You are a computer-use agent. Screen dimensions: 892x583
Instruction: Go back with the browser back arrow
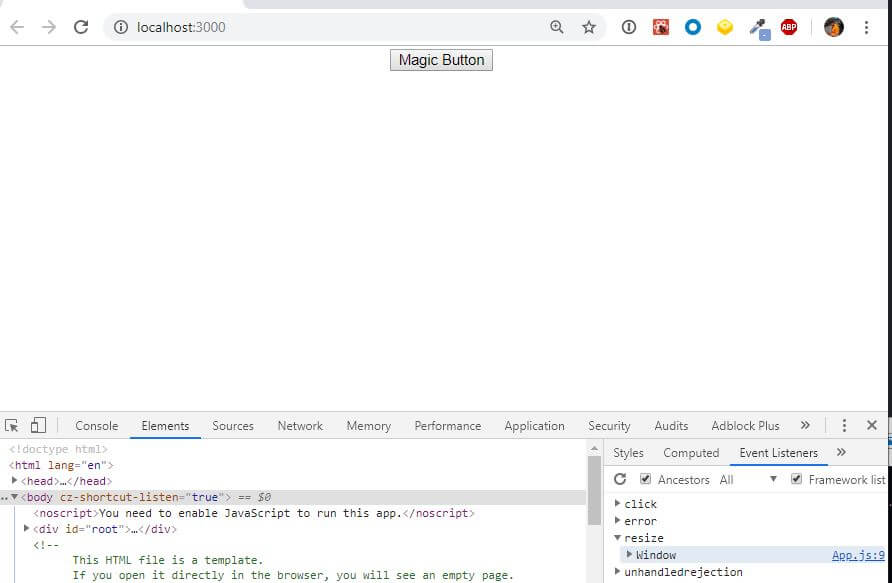[17, 27]
